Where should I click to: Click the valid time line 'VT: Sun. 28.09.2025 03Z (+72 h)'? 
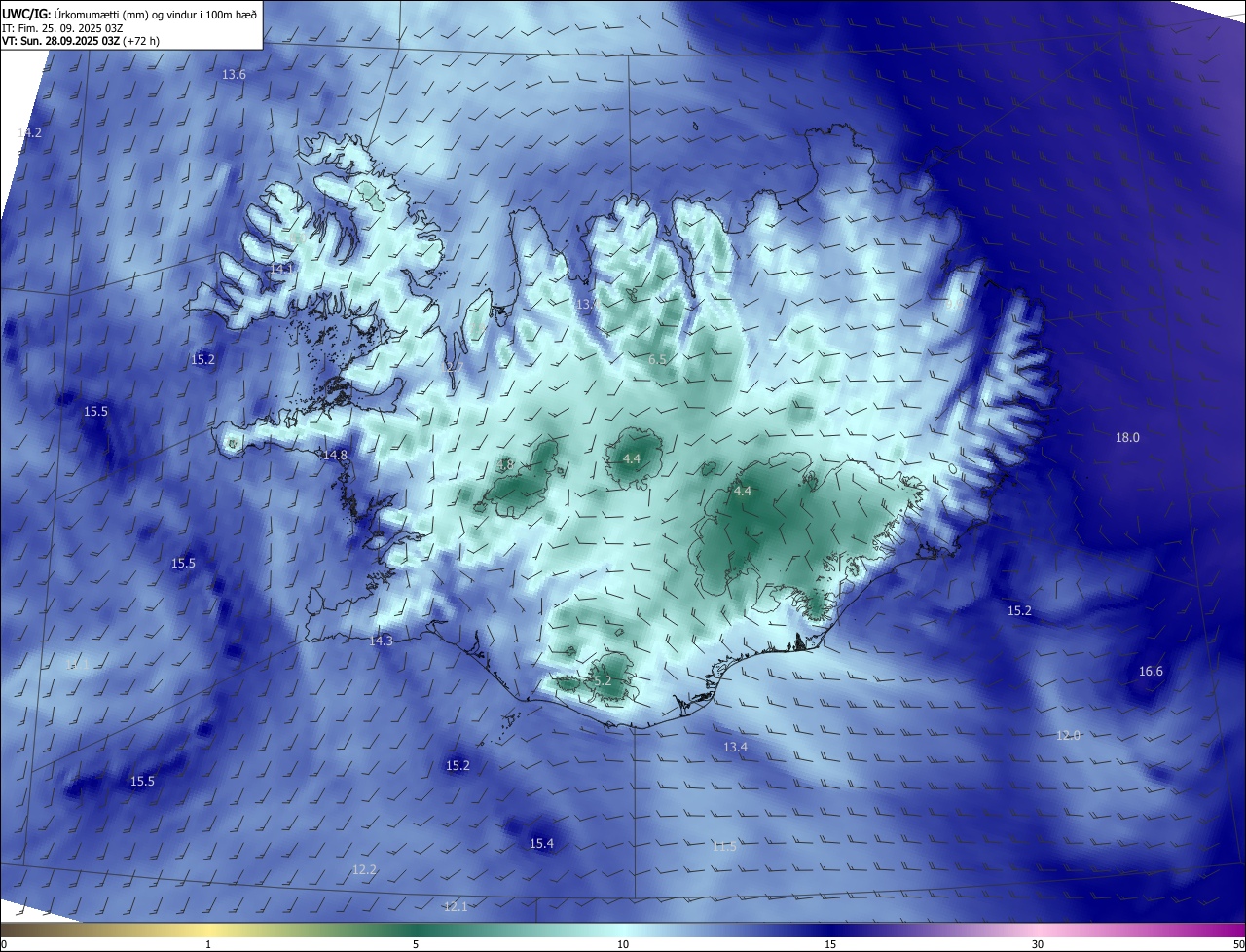click(x=83, y=41)
